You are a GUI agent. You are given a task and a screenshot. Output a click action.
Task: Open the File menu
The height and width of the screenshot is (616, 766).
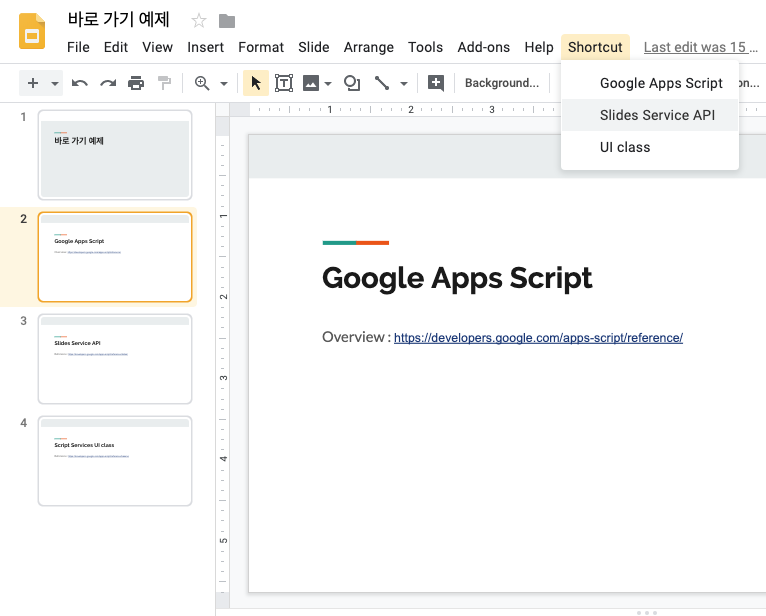tap(78, 47)
